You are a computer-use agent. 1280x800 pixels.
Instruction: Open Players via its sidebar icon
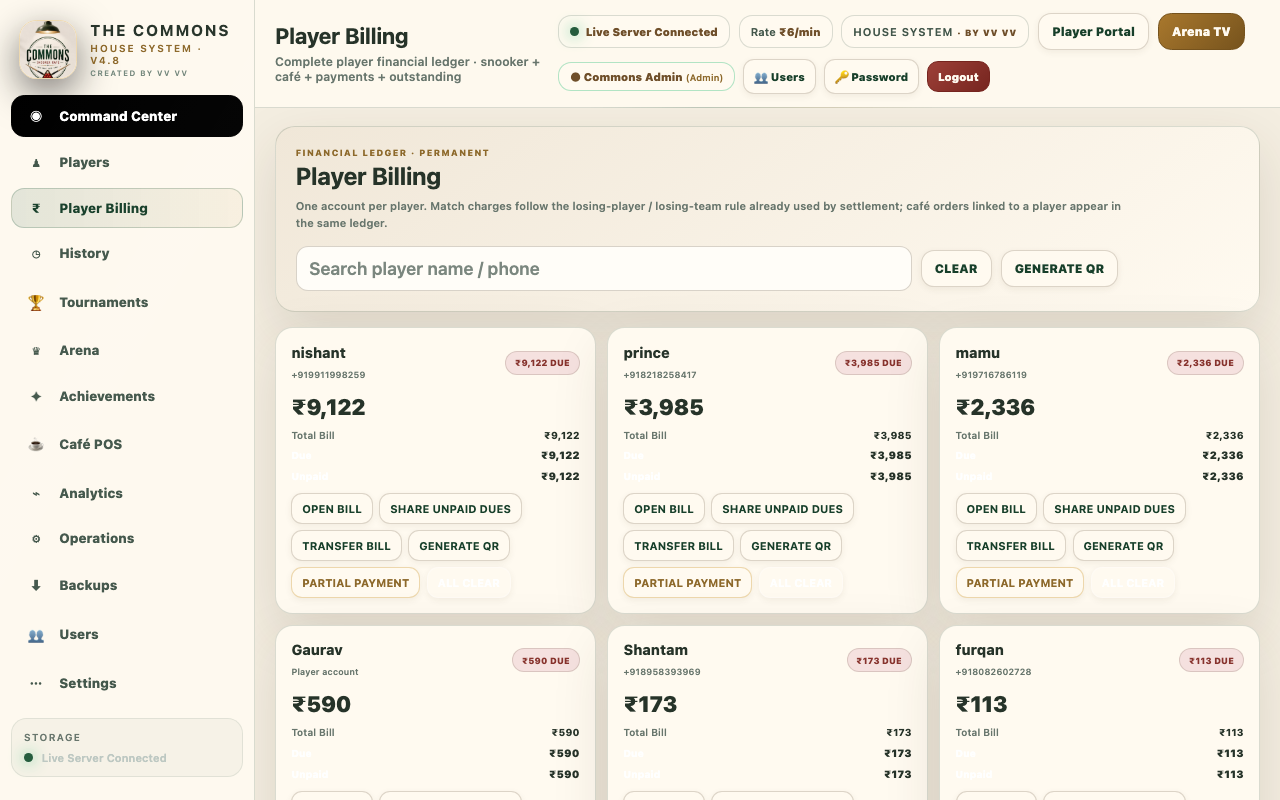coord(36,162)
